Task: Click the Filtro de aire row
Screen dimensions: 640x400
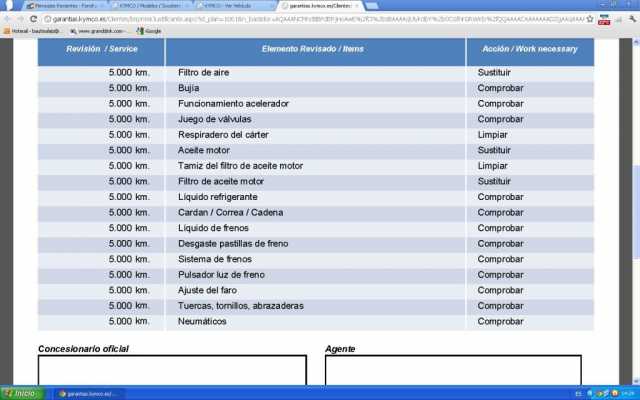Action: click(x=206, y=73)
